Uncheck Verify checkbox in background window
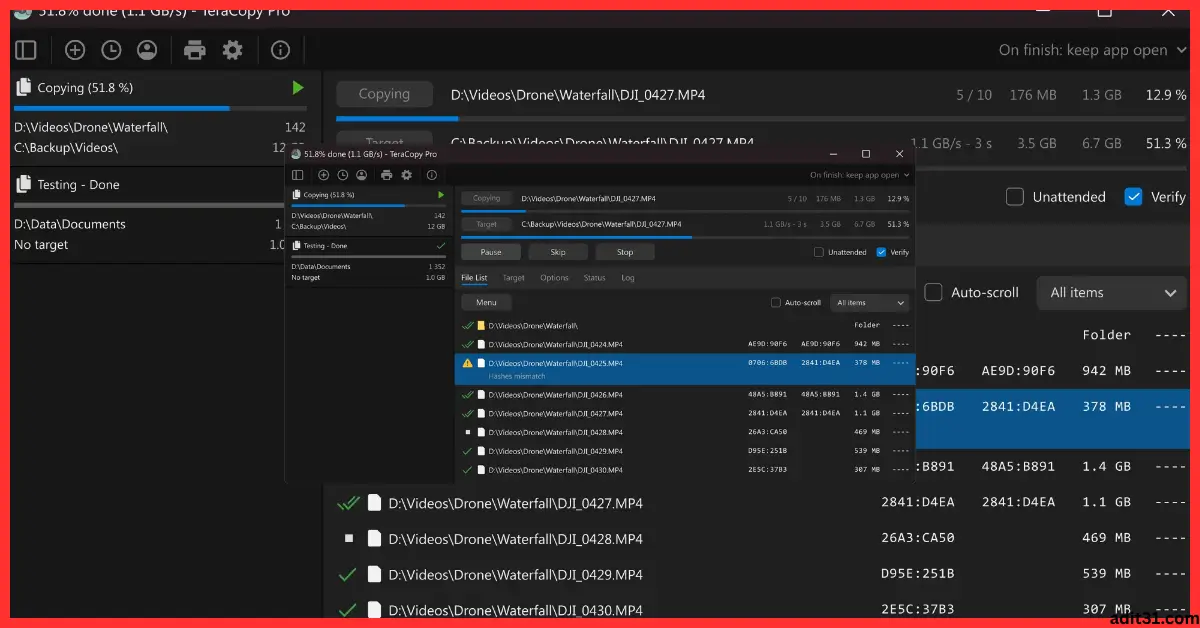The height and width of the screenshot is (628, 1200). click(1133, 197)
